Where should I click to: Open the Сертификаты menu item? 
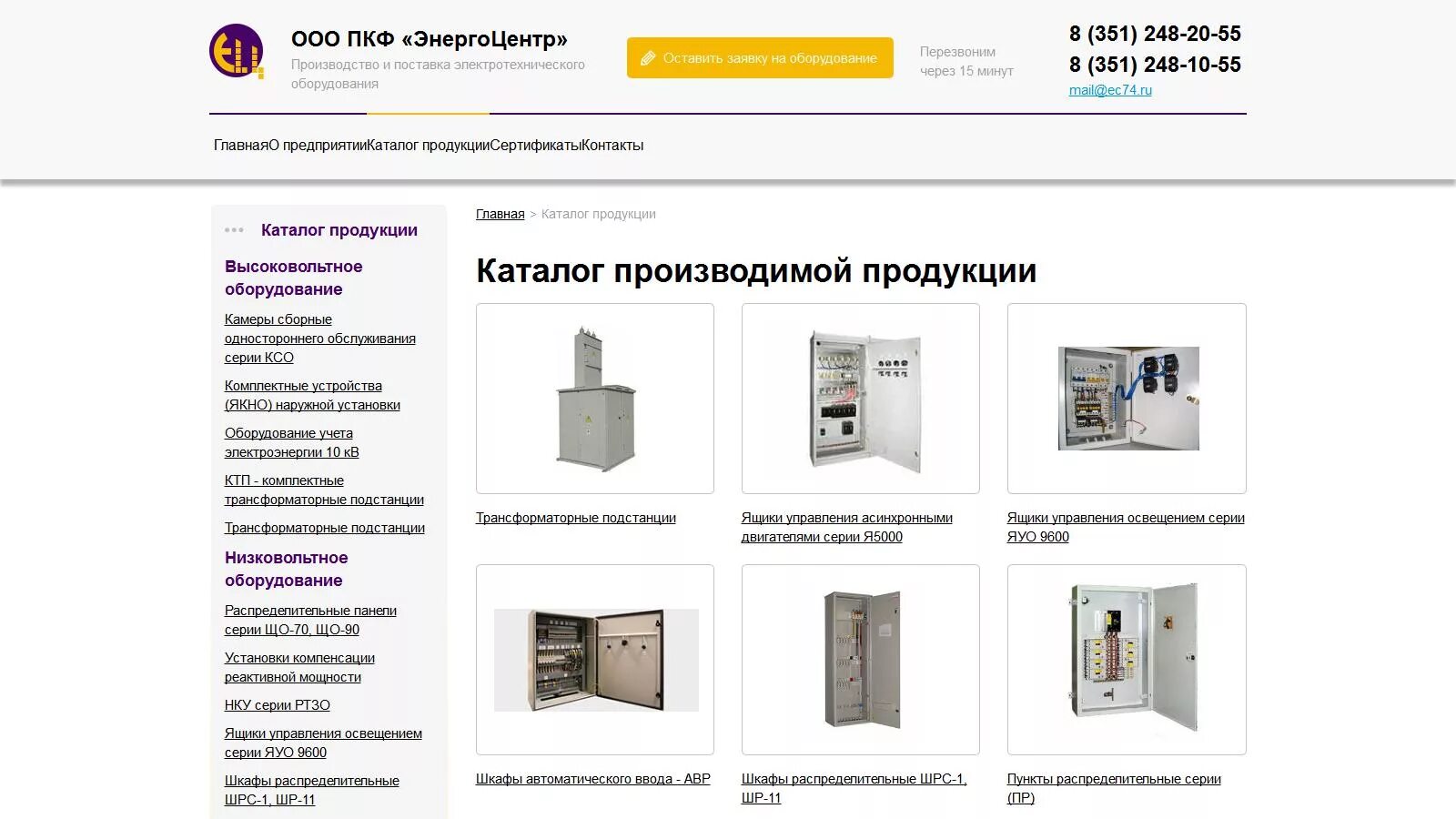(x=535, y=146)
